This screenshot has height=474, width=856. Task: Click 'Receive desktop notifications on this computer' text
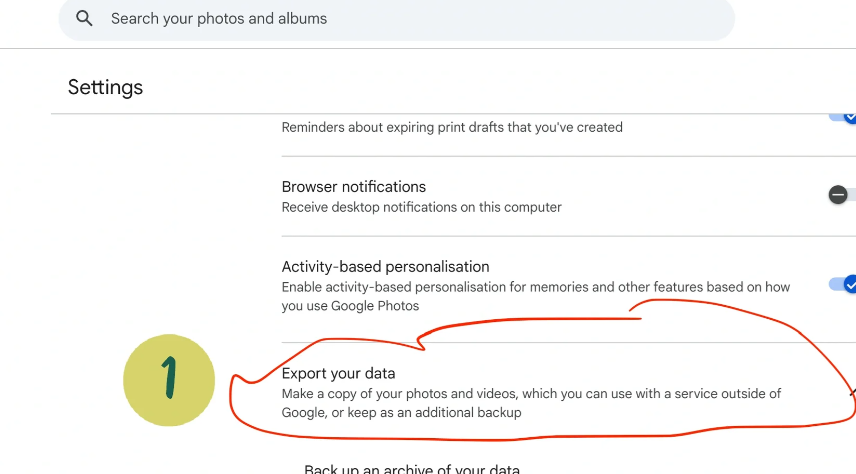[421, 208]
